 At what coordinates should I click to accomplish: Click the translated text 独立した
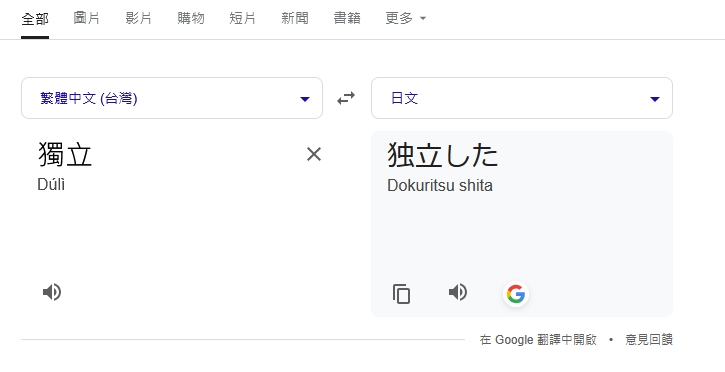[443, 154]
